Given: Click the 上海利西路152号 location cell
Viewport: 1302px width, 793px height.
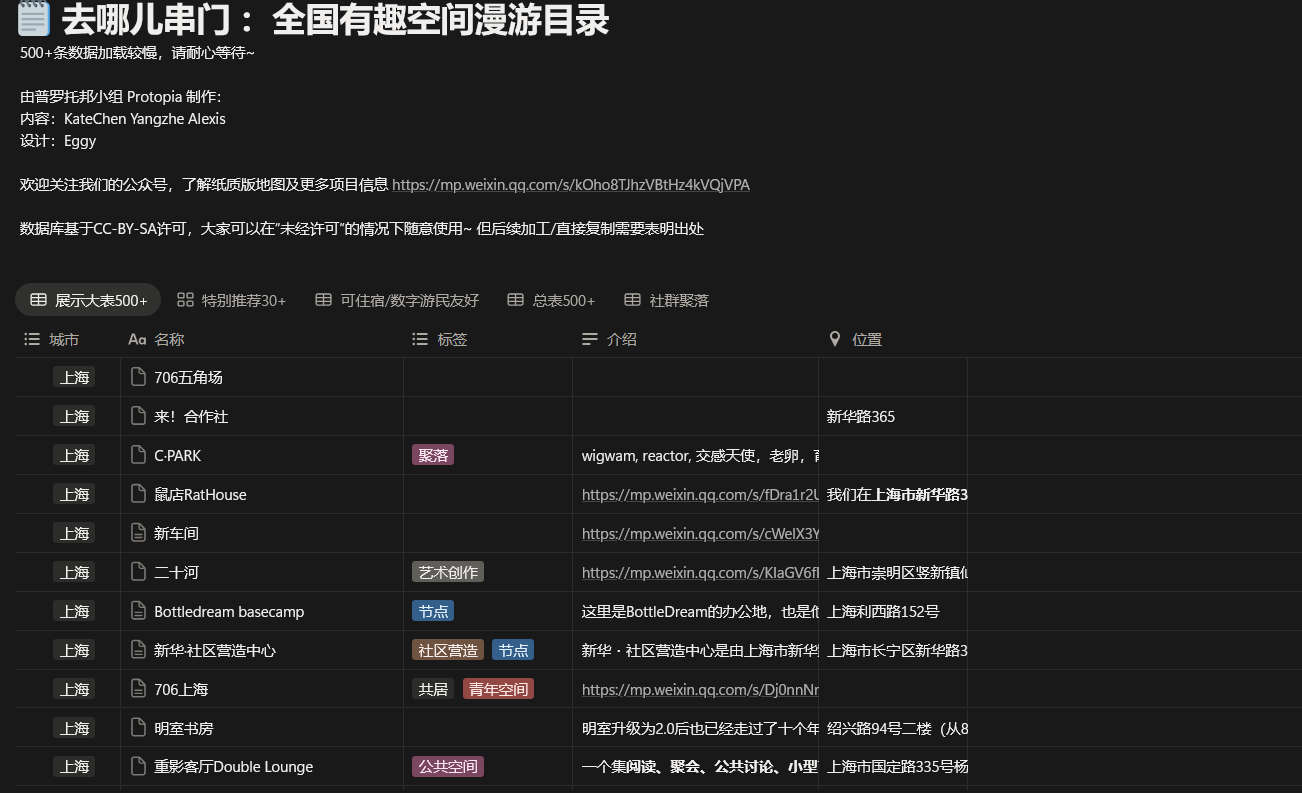Looking at the screenshot, I should (893, 611).
